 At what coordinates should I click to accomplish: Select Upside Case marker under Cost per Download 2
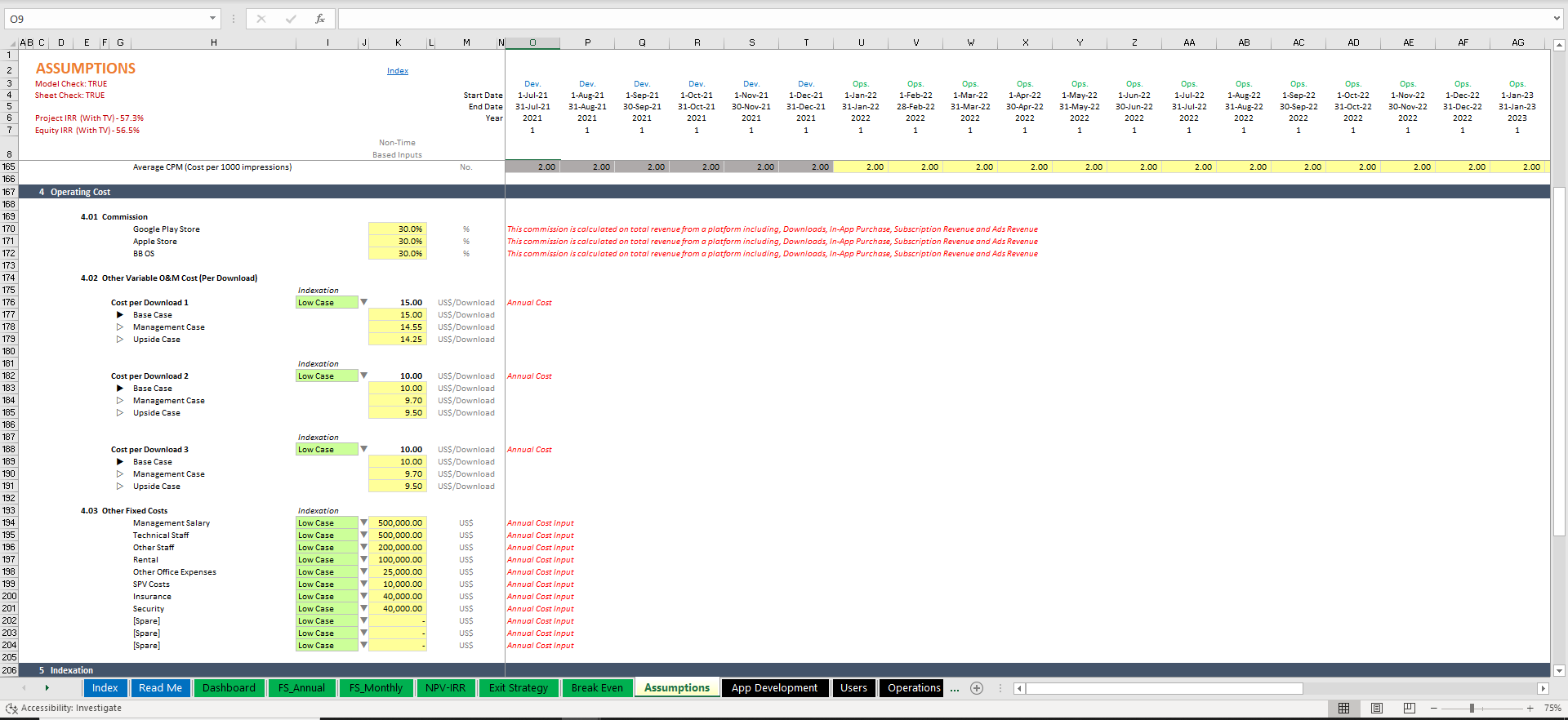[120, 412]
